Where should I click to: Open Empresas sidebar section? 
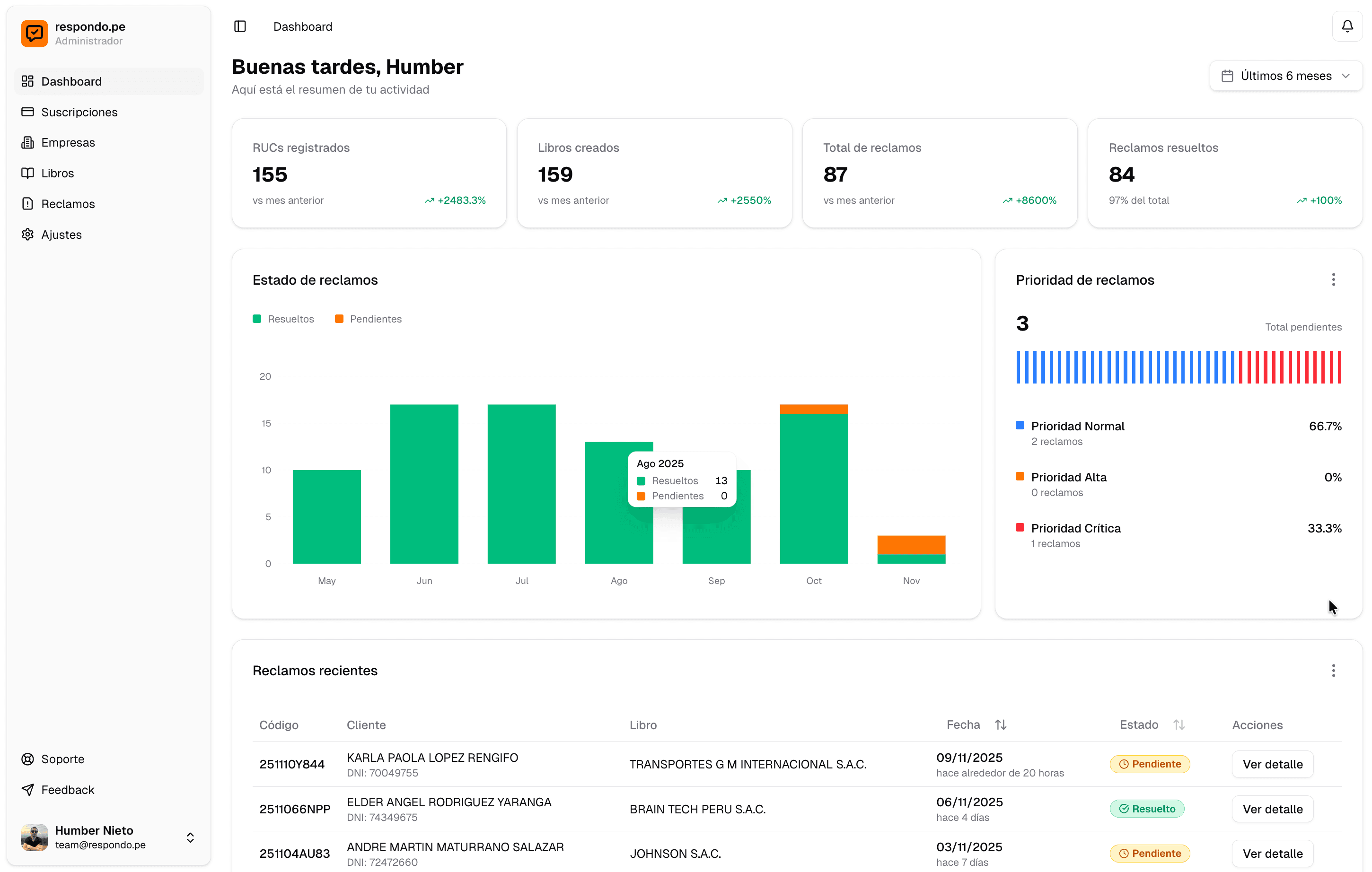(68, 142)
